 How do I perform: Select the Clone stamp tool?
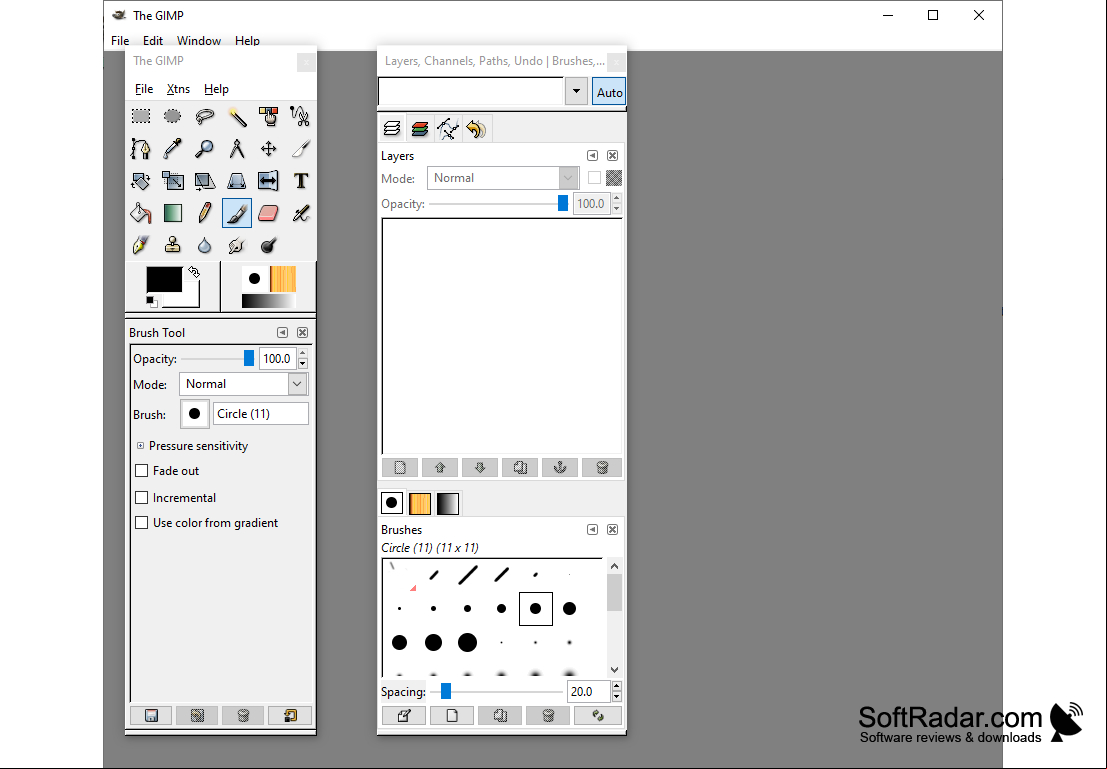pyautogui.click(x=172, y=245)
